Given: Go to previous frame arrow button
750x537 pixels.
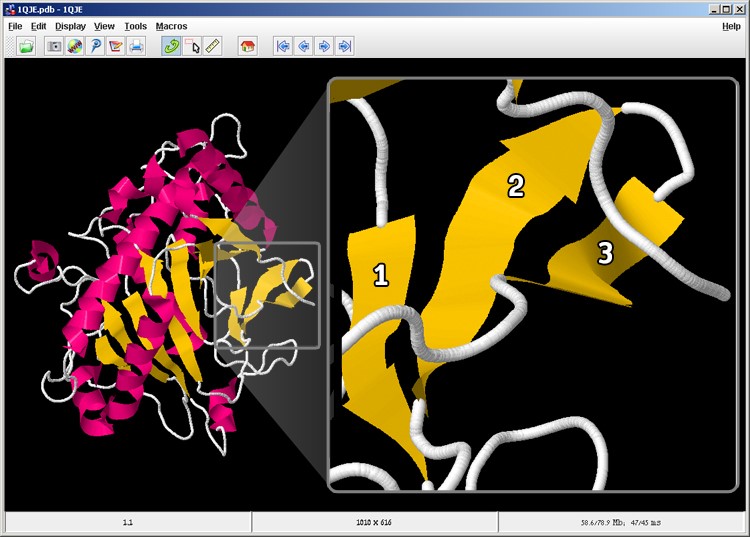Looking at the screenshot, I should coord(303,46).
